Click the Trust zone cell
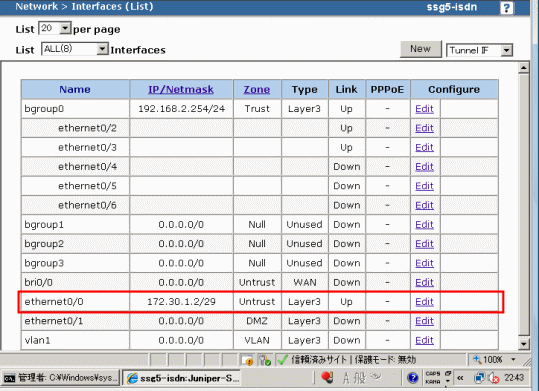This screenshot has width=539, height=391. pos(257,109)
